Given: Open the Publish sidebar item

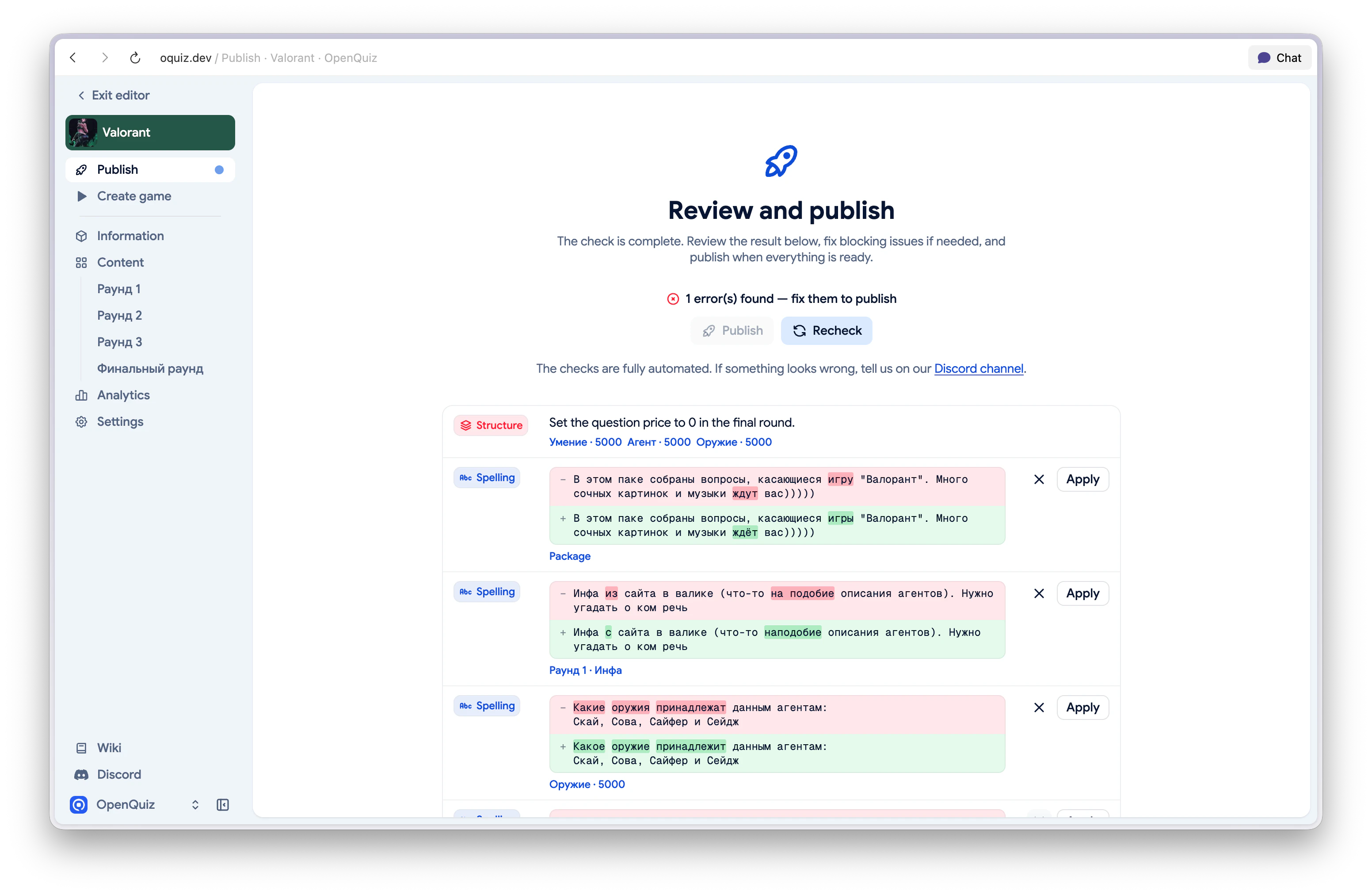Looking at the screenshot, I should tap(150, 169).
